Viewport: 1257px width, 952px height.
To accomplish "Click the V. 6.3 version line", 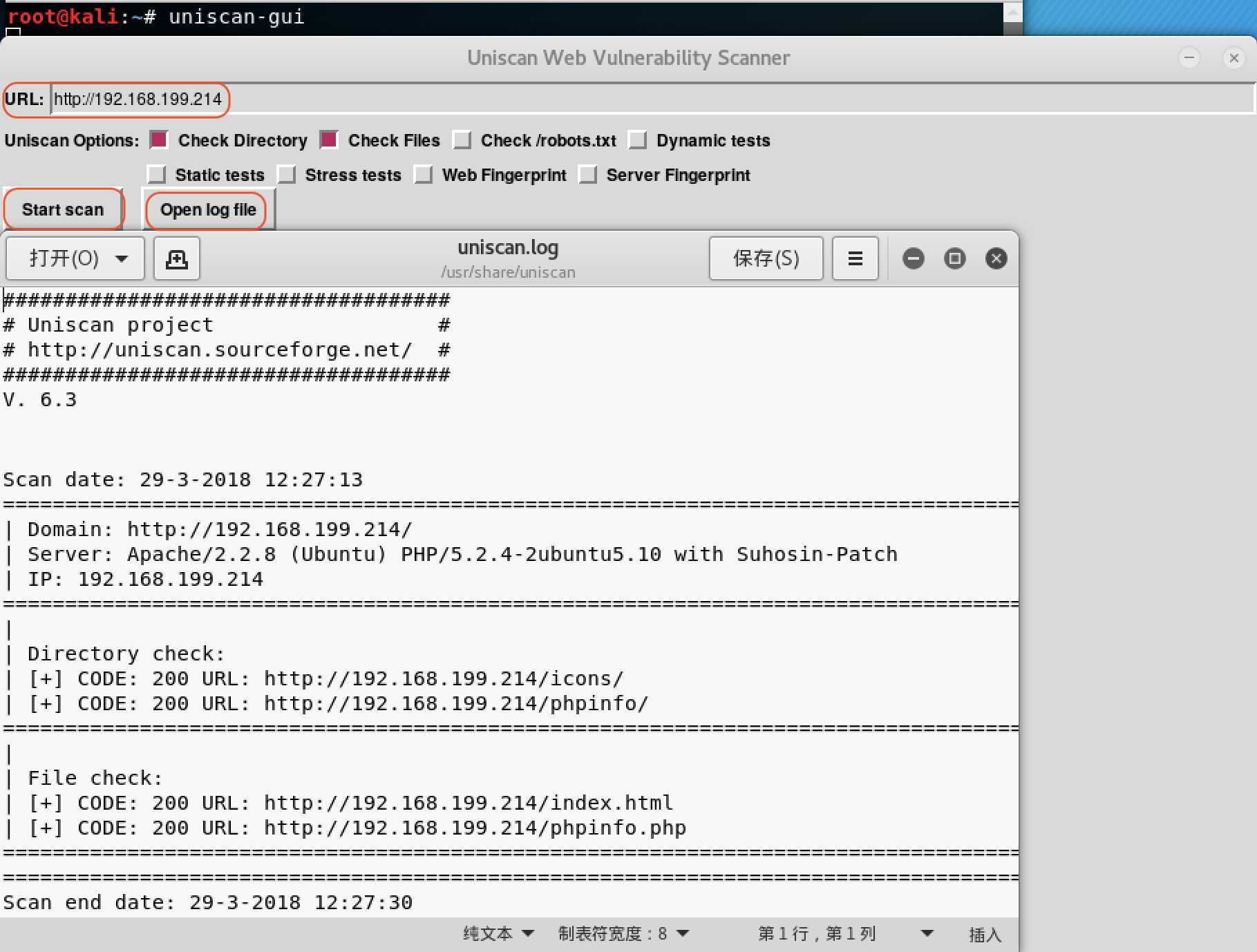I will [40, 399].
